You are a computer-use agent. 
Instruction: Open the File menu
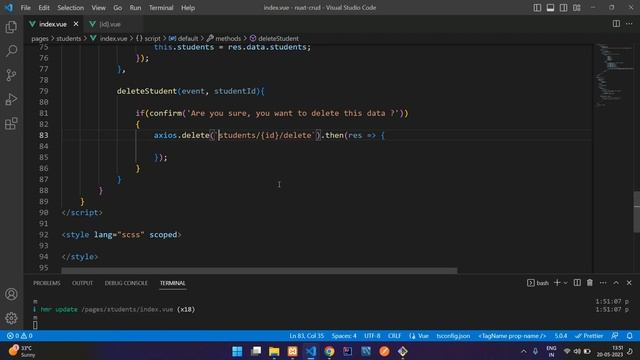tap(25, 8)
